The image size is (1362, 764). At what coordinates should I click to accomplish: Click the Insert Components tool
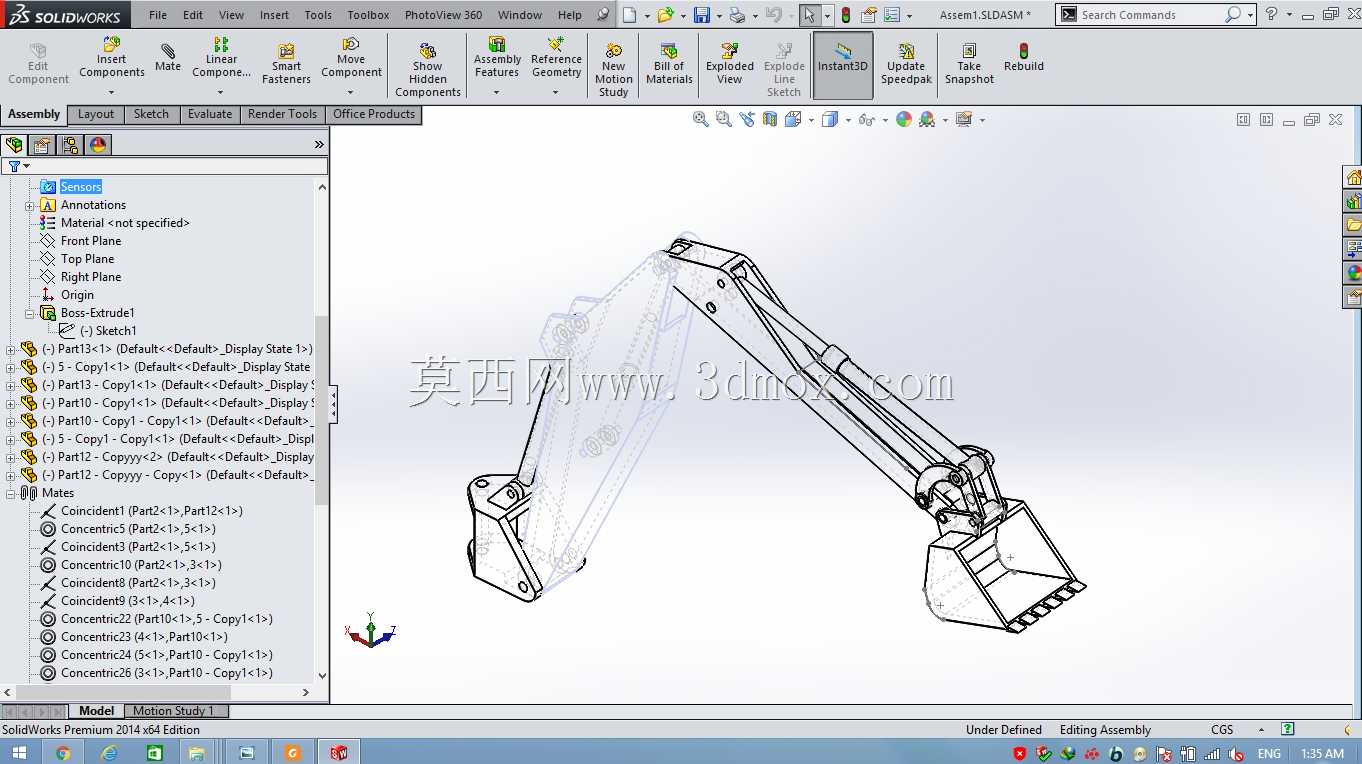click(x=112, y=58)
